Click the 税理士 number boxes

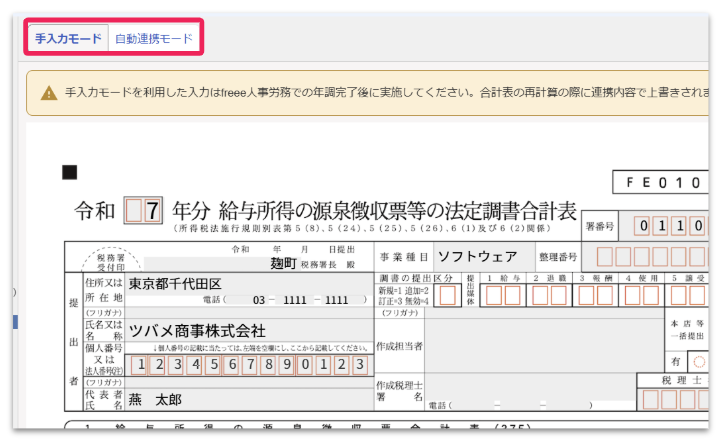click(675, 400)
